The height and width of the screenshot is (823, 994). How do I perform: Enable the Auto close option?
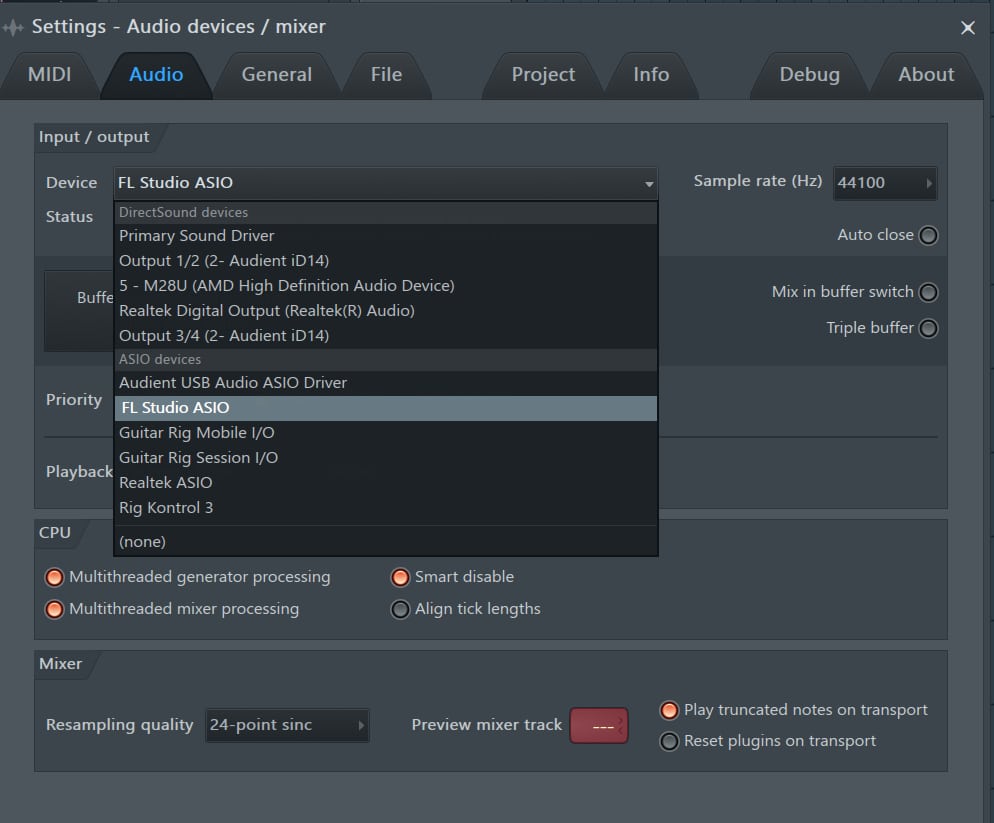(x=928, y=236)
